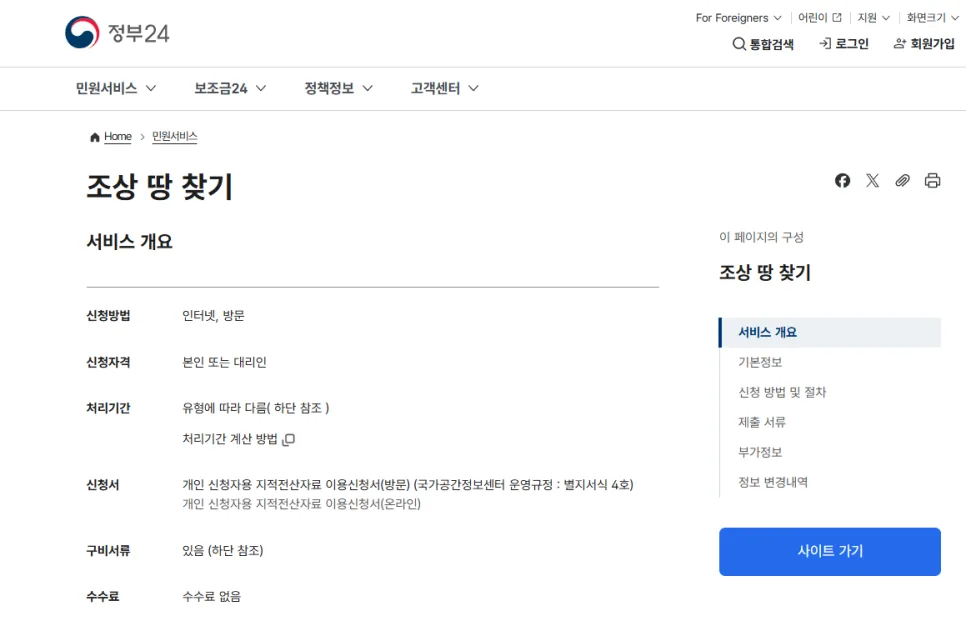The height and width of the screenshot is (626, 966).
Task: Share page on Facebook icon
Action: [842, 181]
